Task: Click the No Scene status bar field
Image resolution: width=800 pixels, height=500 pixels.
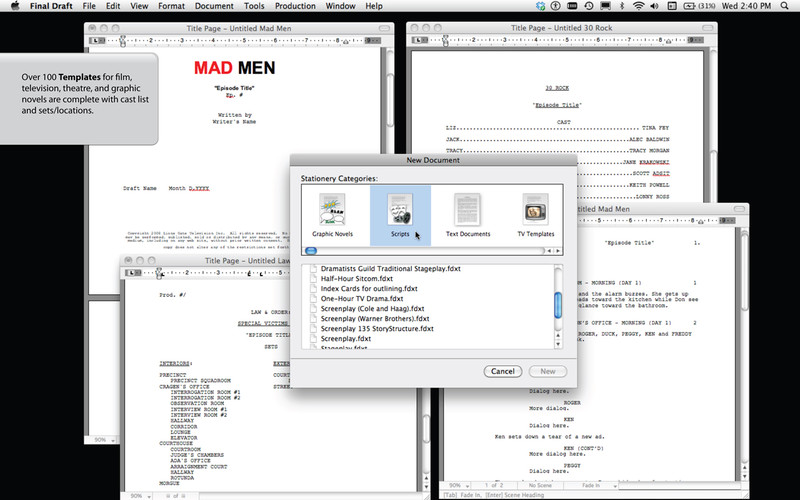Action: tap(540, 486)
